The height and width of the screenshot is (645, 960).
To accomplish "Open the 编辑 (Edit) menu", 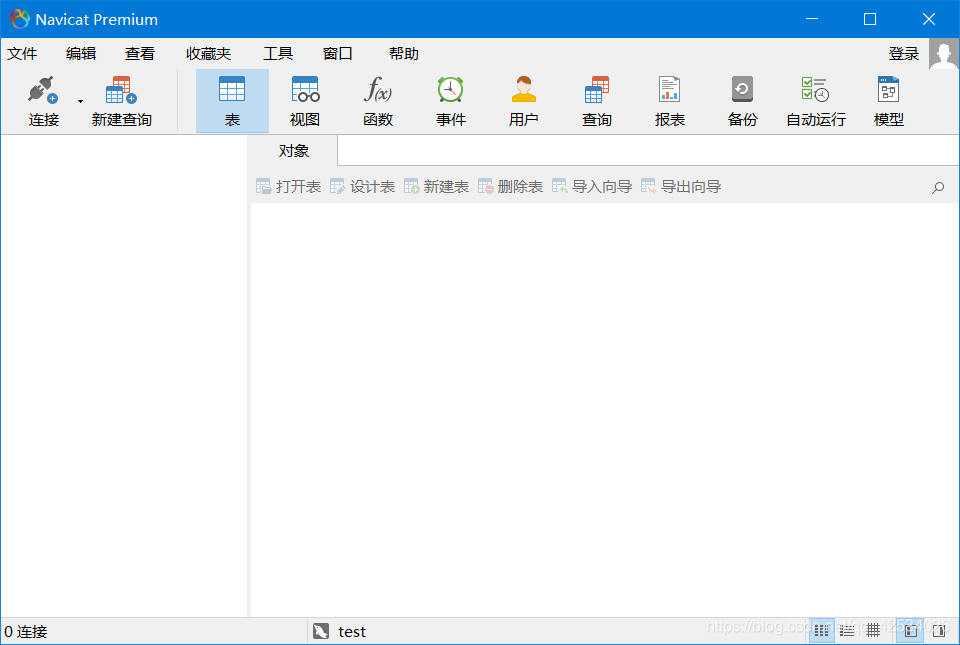I will coord(81,54).
